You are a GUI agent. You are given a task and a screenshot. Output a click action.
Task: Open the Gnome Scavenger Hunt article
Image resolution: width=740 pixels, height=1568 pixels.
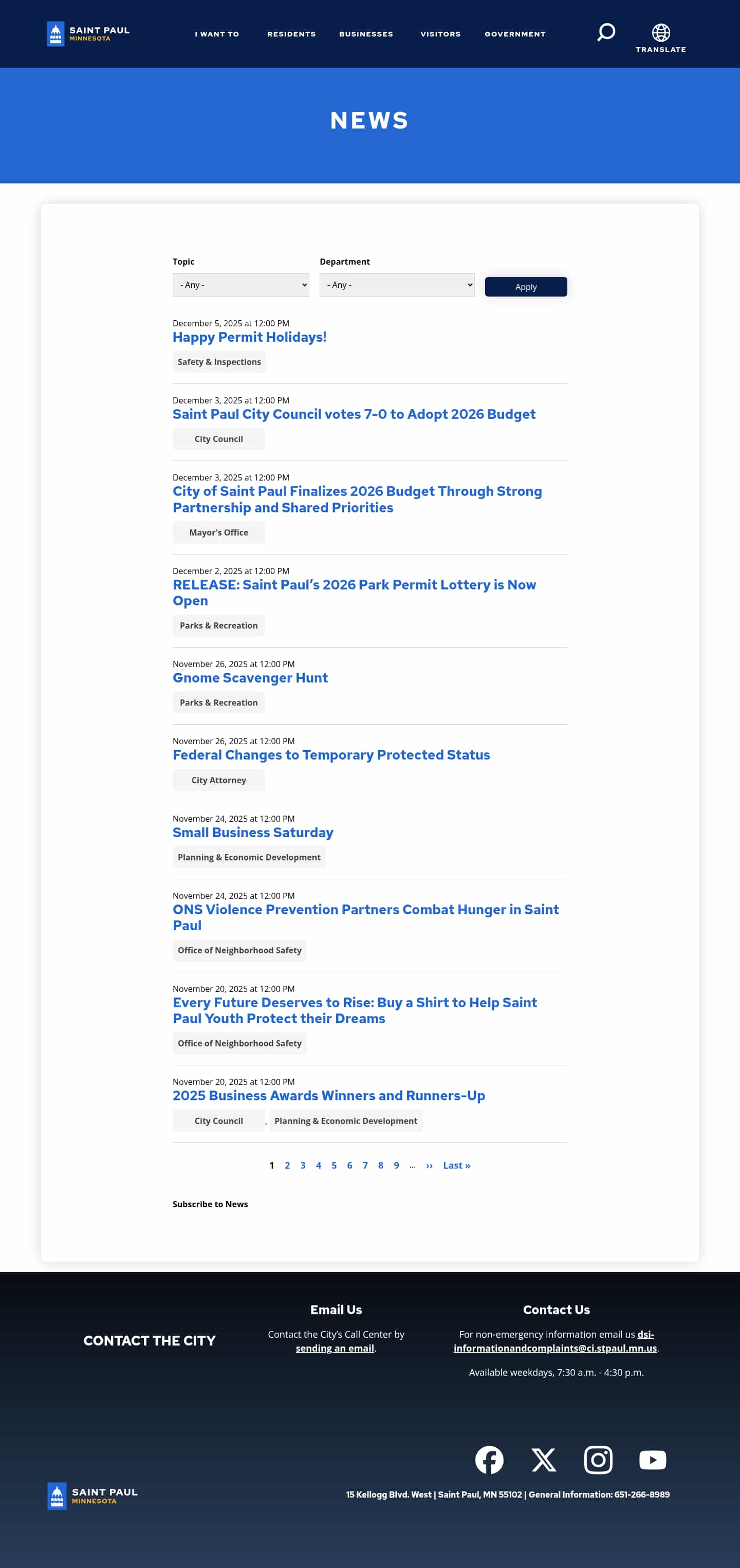pyautogui.click(x=250, y=677)
